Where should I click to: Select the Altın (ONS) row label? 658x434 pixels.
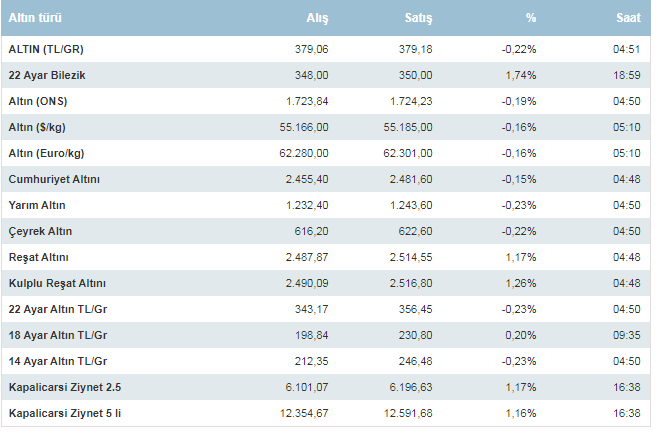(x=38, y=101)
